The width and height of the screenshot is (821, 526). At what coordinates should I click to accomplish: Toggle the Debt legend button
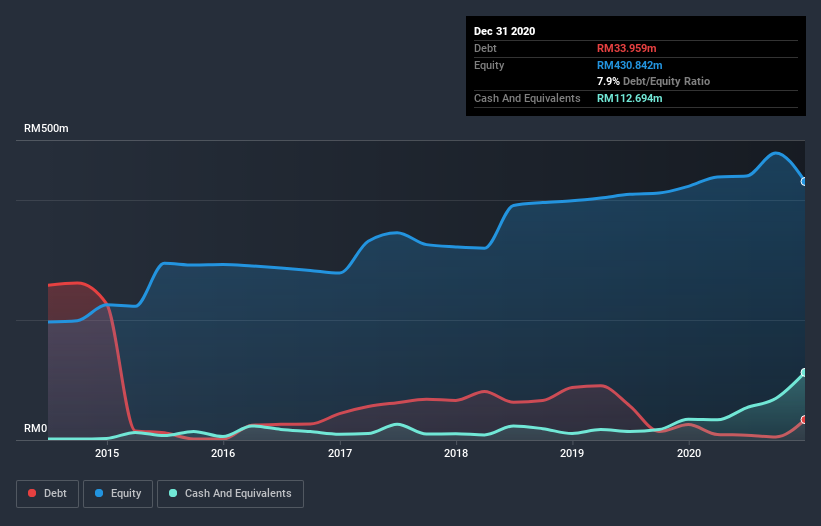point(47,494)
